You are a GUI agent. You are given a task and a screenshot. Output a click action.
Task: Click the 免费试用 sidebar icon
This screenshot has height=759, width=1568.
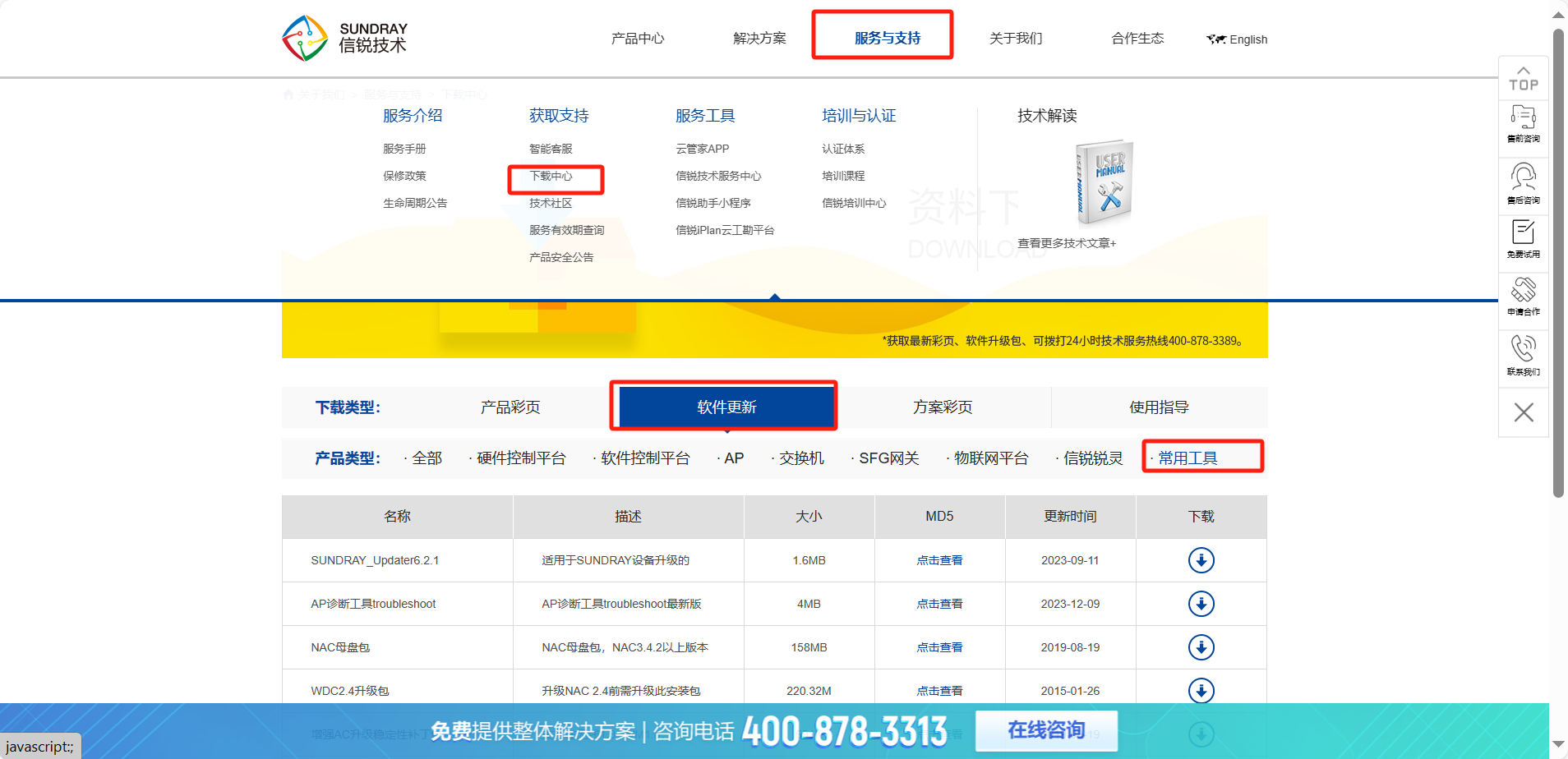[1523, 239]
